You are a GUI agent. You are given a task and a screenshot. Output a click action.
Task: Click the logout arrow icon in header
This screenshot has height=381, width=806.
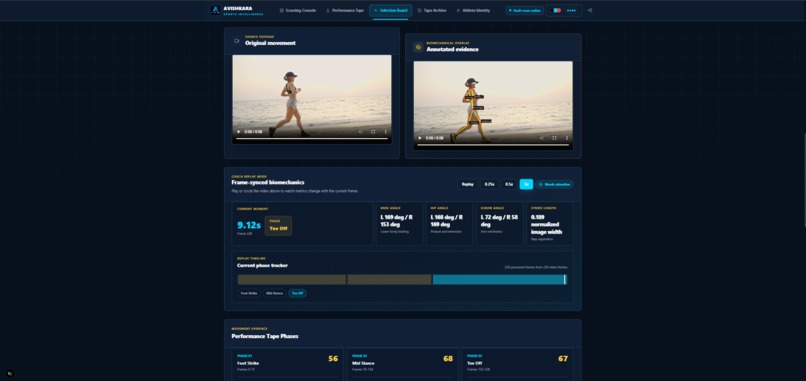590,10
